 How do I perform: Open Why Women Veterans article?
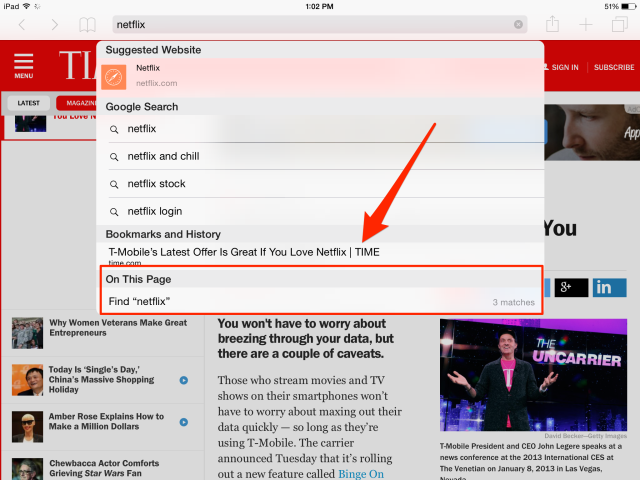tap(118, 328)
